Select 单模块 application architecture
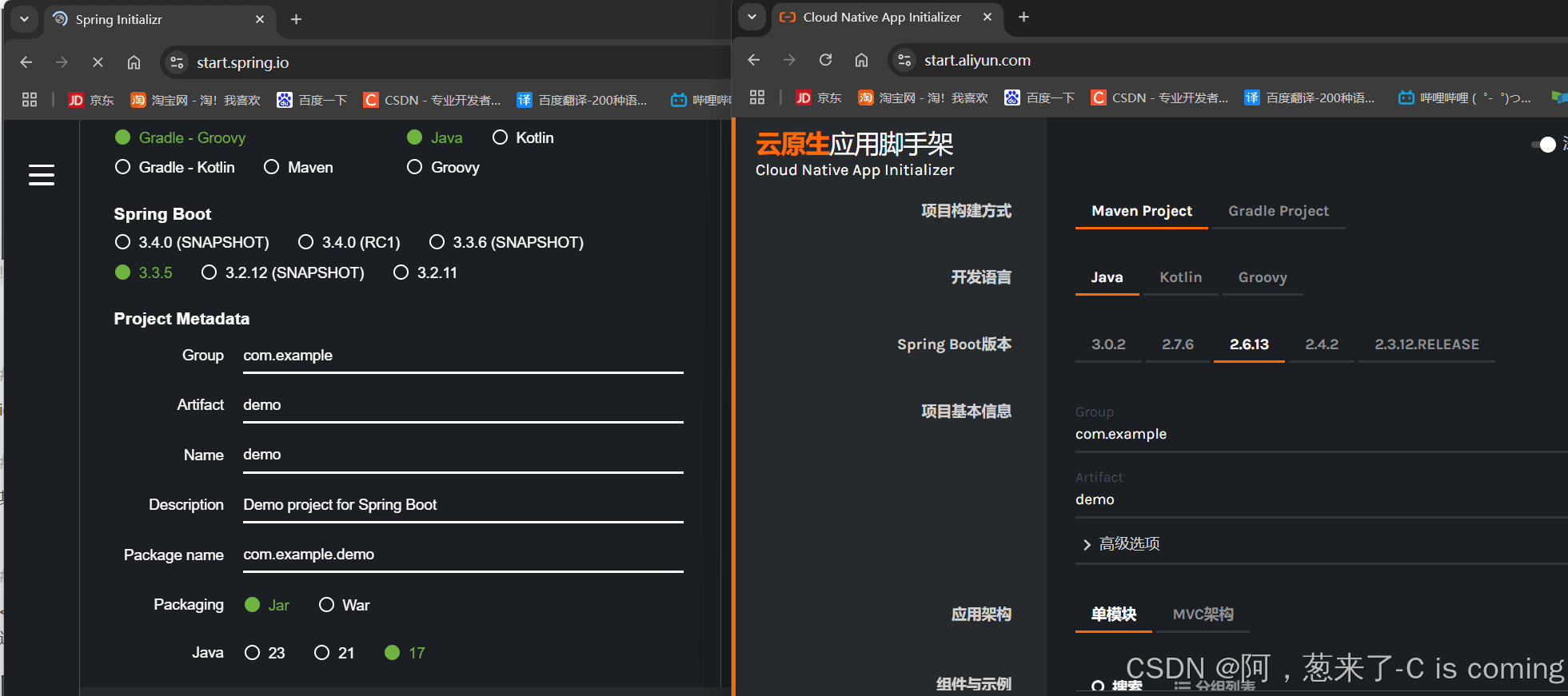The width and height of the screenshot is (1568, 696). point(1114,614)
